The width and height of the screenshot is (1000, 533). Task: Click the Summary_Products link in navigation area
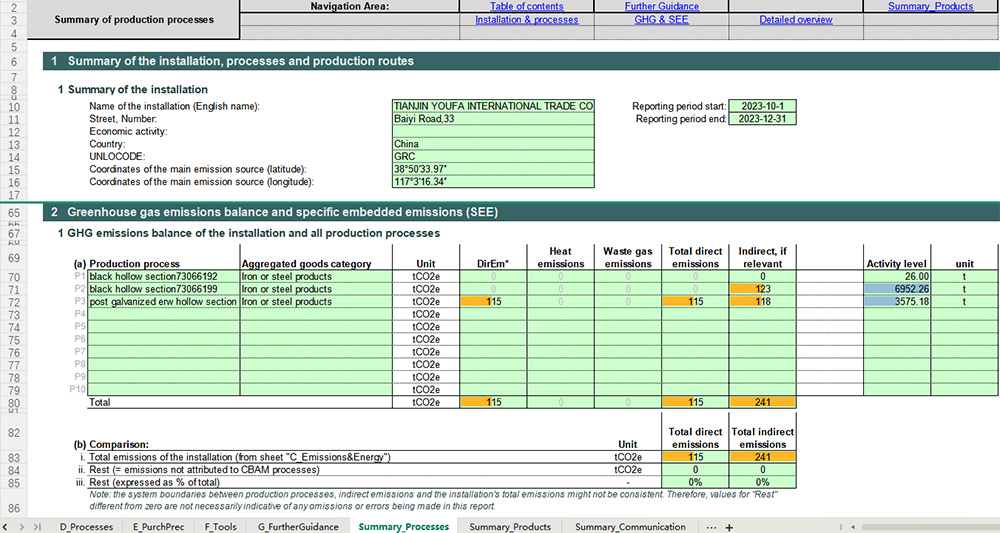[930, 7]
